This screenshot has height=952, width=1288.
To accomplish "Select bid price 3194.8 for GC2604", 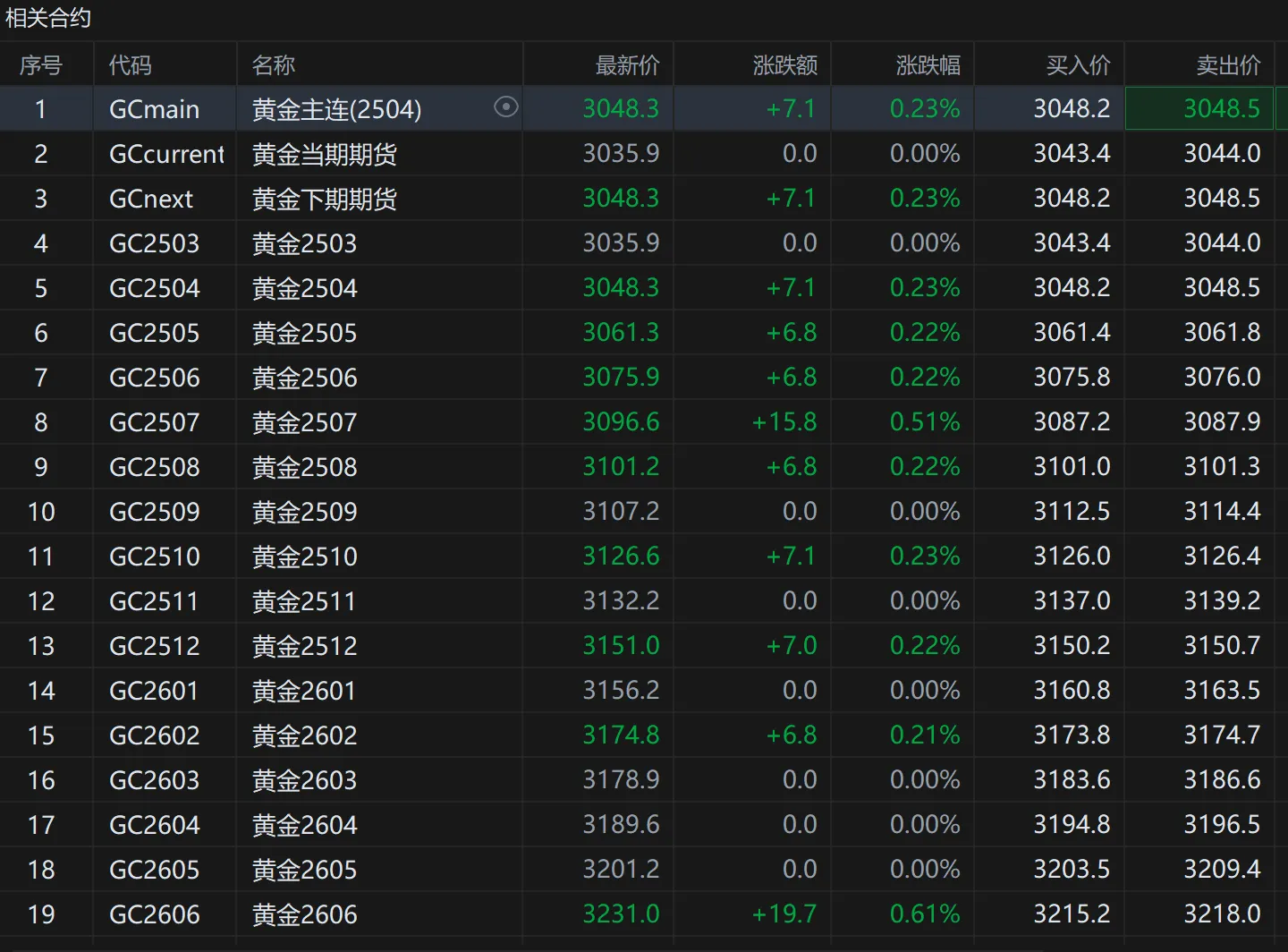I will [1072, 824].
